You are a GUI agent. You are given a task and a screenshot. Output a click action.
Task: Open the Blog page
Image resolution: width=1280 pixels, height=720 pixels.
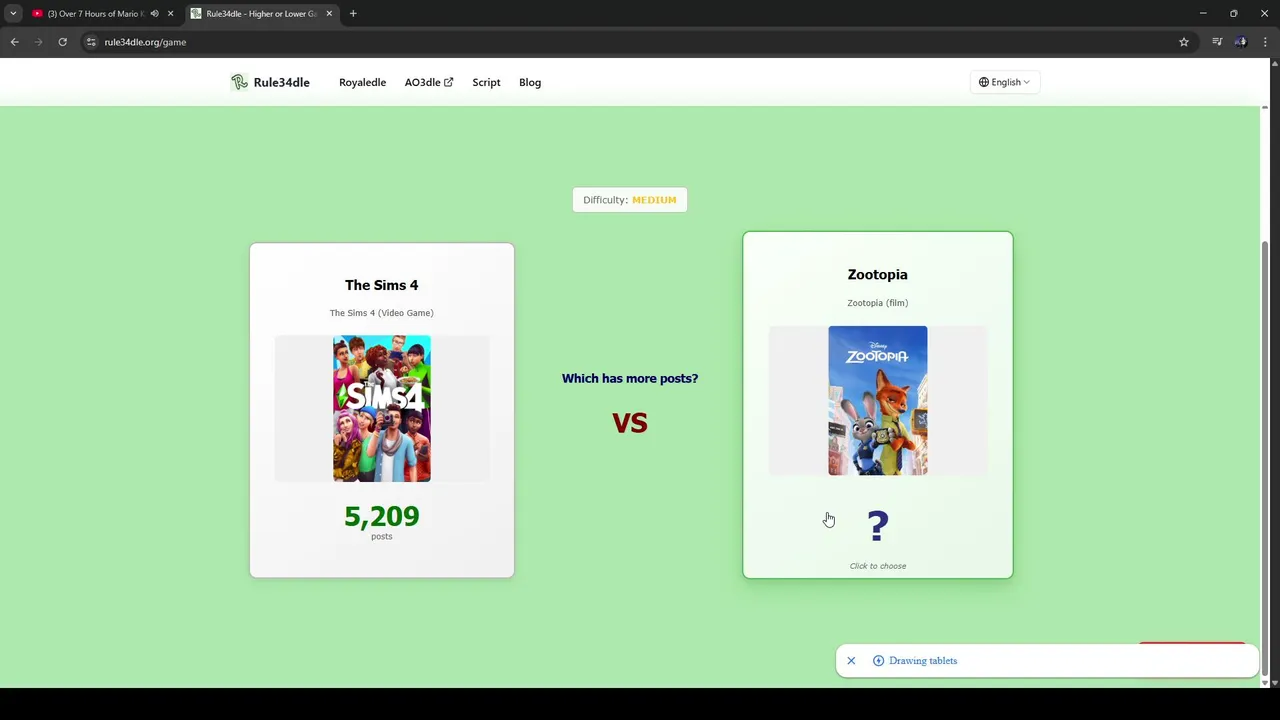[530, 82]
